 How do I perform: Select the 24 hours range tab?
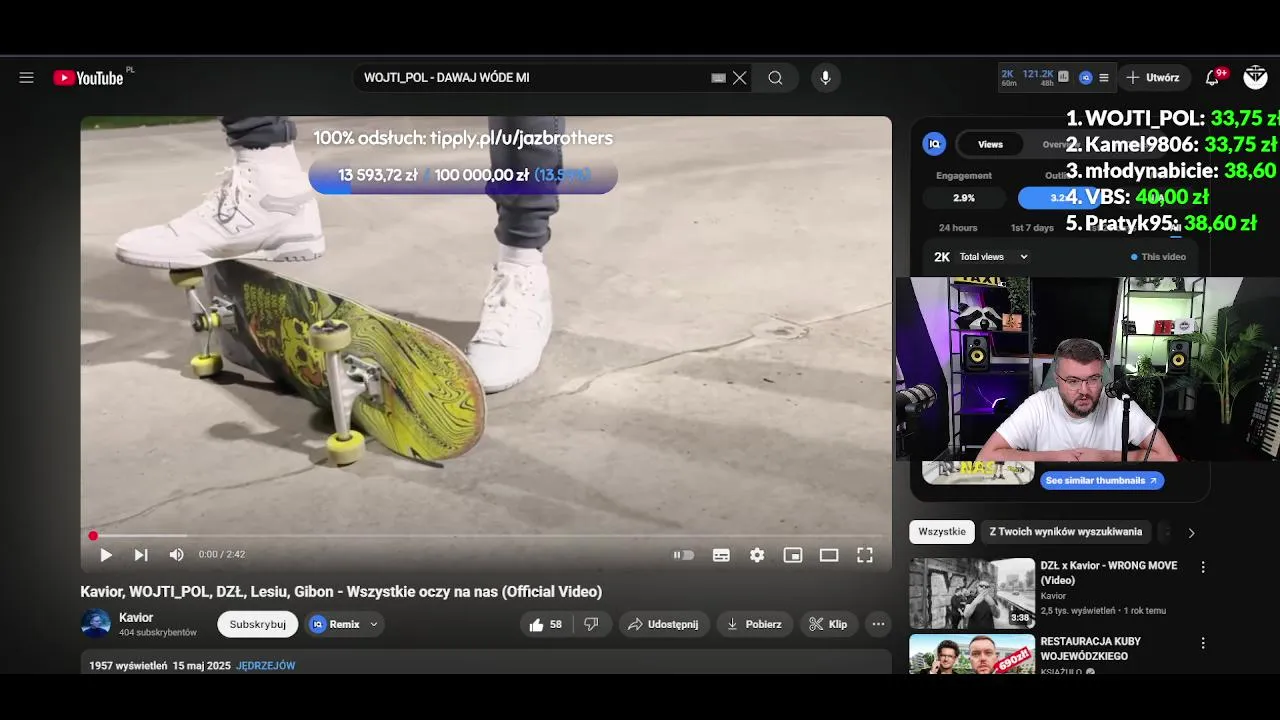tap(958, 228)
